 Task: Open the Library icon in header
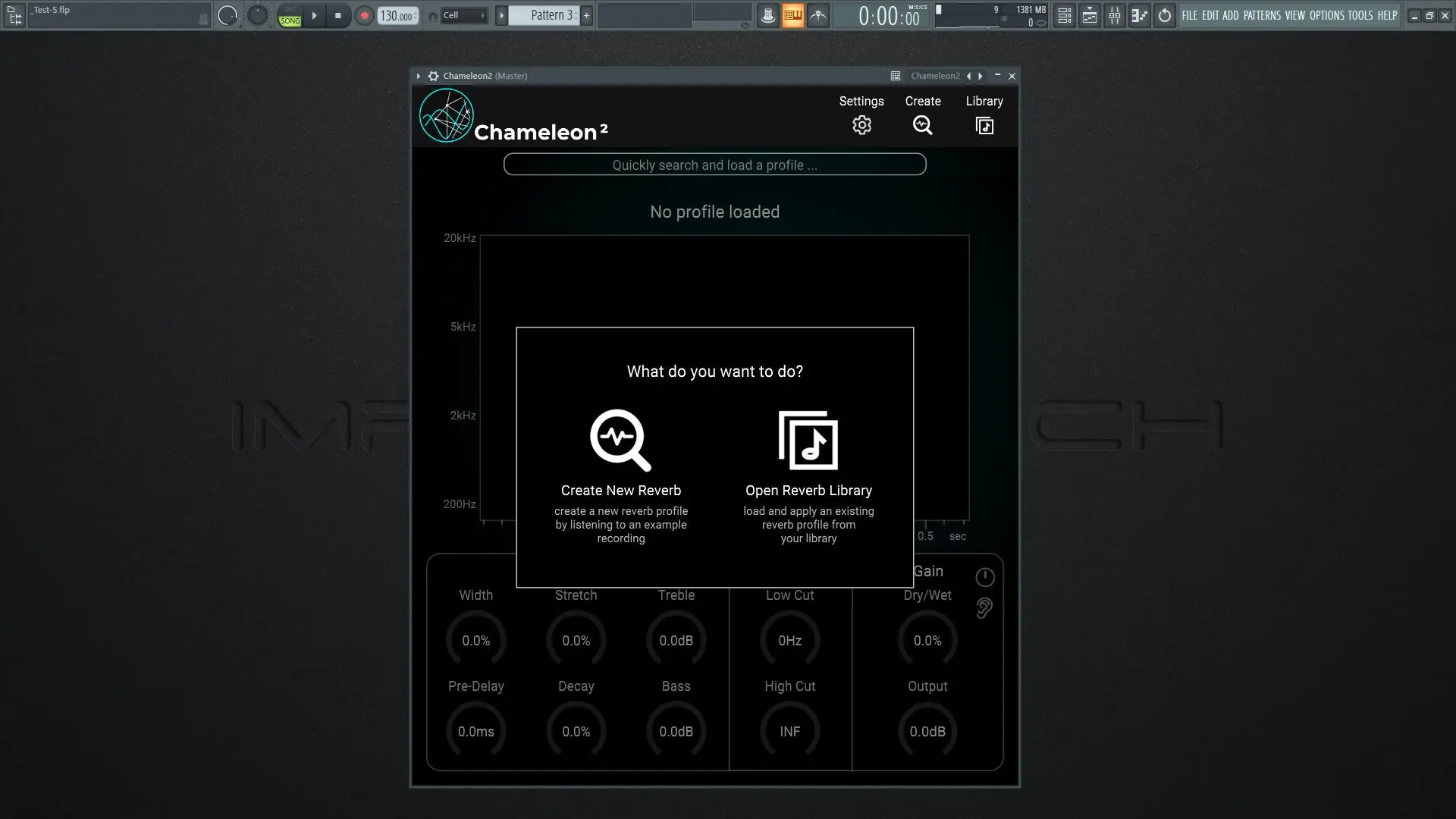pyautogui.click(x=984, y=125)
